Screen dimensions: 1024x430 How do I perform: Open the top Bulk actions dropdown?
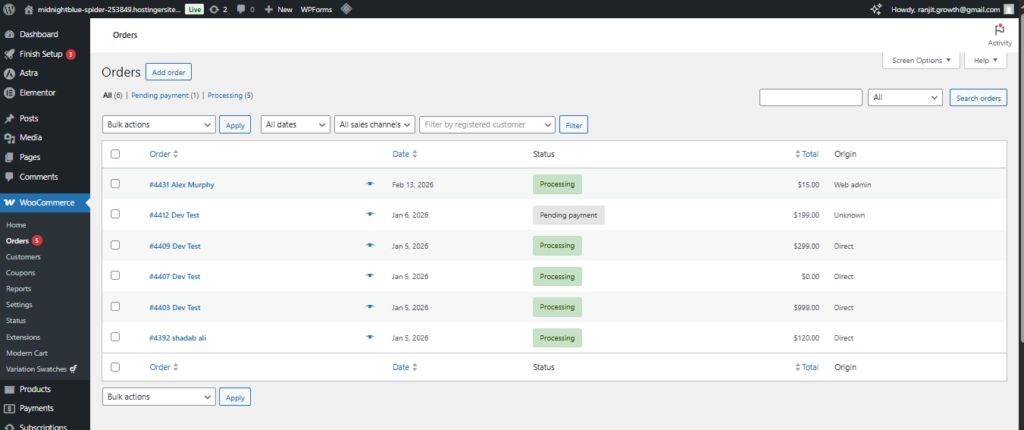(x=158, y=125)
